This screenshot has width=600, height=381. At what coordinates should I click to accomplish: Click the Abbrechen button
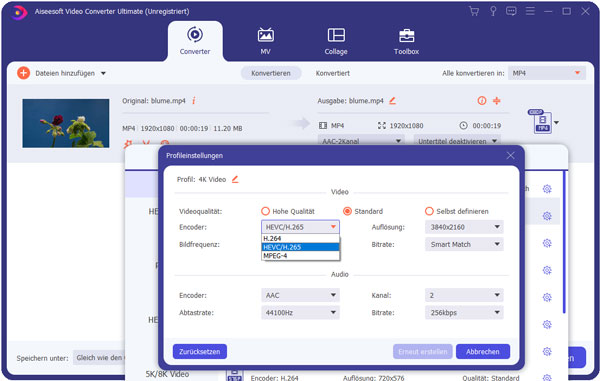(483, 352)
